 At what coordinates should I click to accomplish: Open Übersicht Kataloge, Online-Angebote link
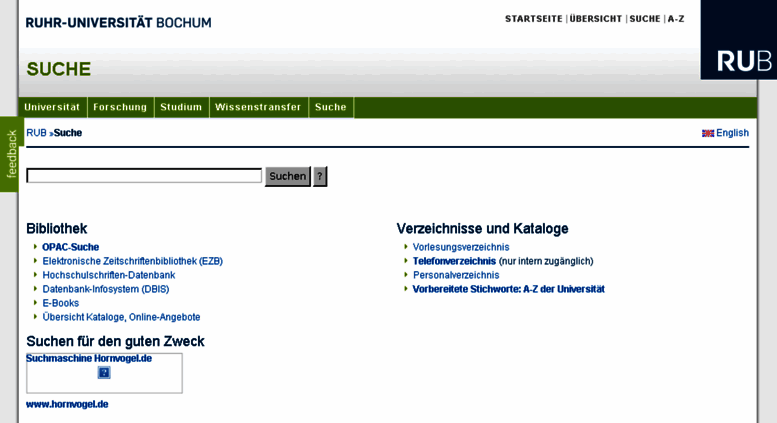coord(121,317)
